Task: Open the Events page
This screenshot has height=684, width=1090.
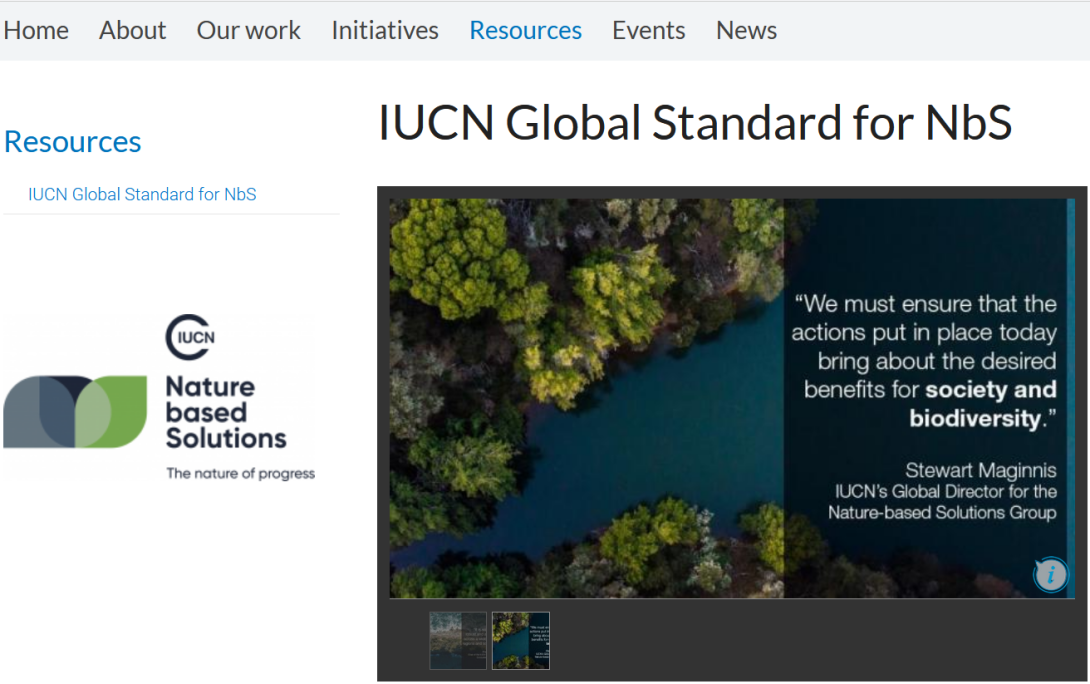Action: pyautogui.click(x=649, y=31)
